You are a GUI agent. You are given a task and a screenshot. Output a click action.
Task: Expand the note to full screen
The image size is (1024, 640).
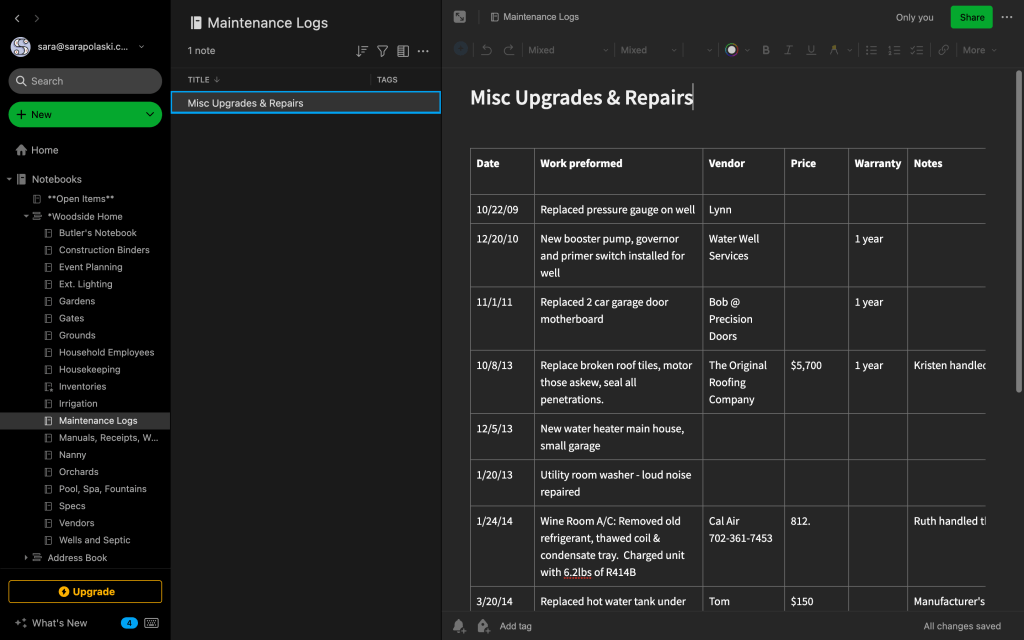tap(460, 17)
